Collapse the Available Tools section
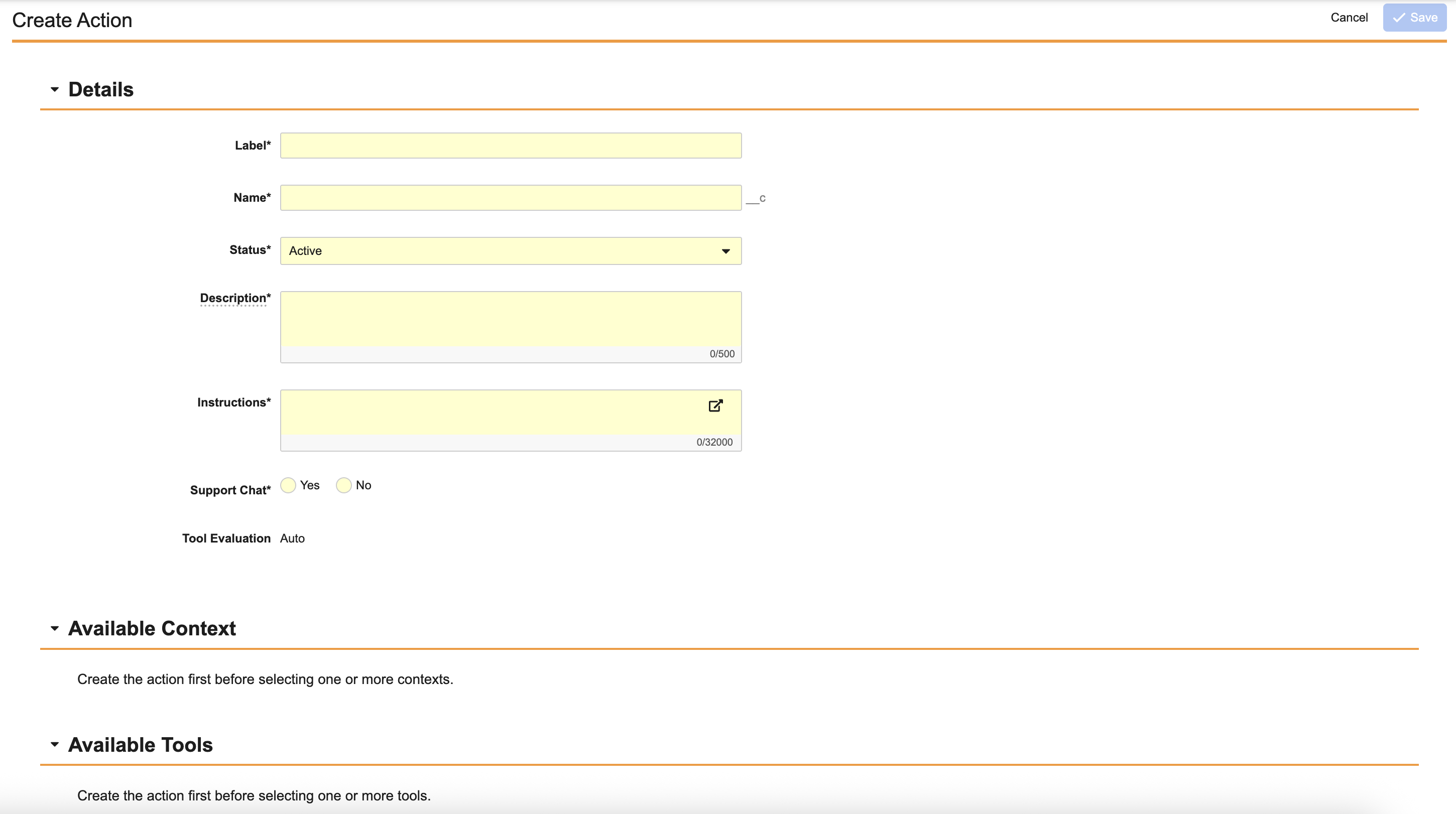Viewport: 1456px width, 814px height. [55, 745]
